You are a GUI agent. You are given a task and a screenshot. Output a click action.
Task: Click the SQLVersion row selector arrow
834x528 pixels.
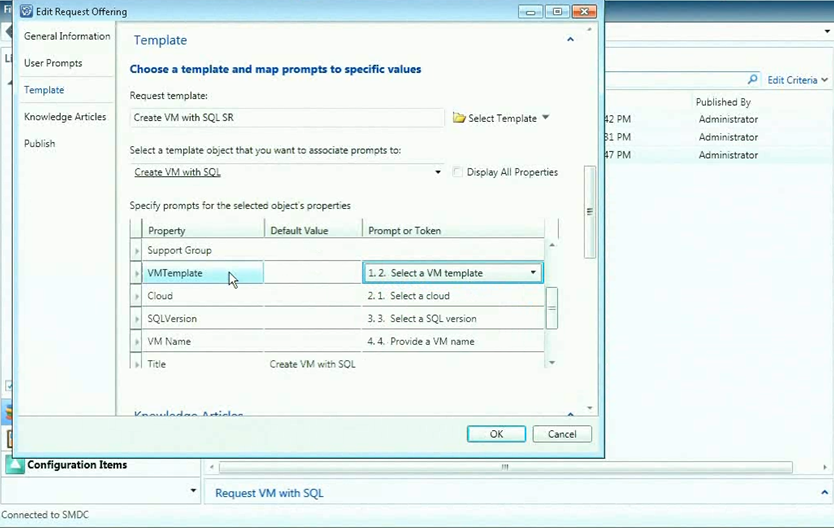tap(137, 319)
